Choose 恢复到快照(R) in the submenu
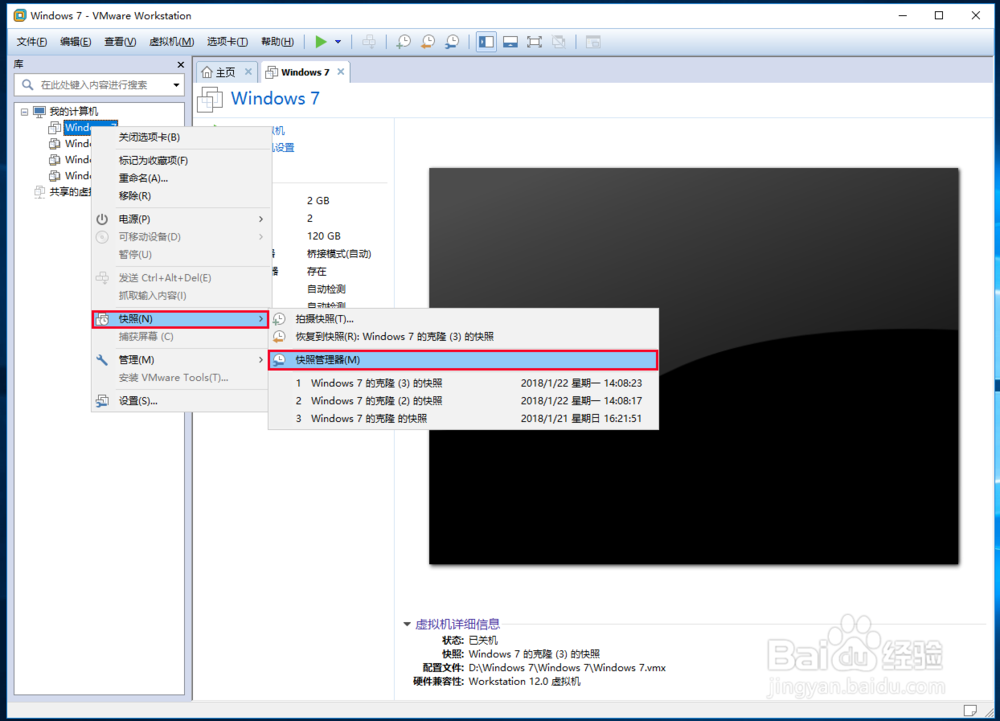This screenshot has width=1000, height=721. pyautogui.click(x=464, y=337)
